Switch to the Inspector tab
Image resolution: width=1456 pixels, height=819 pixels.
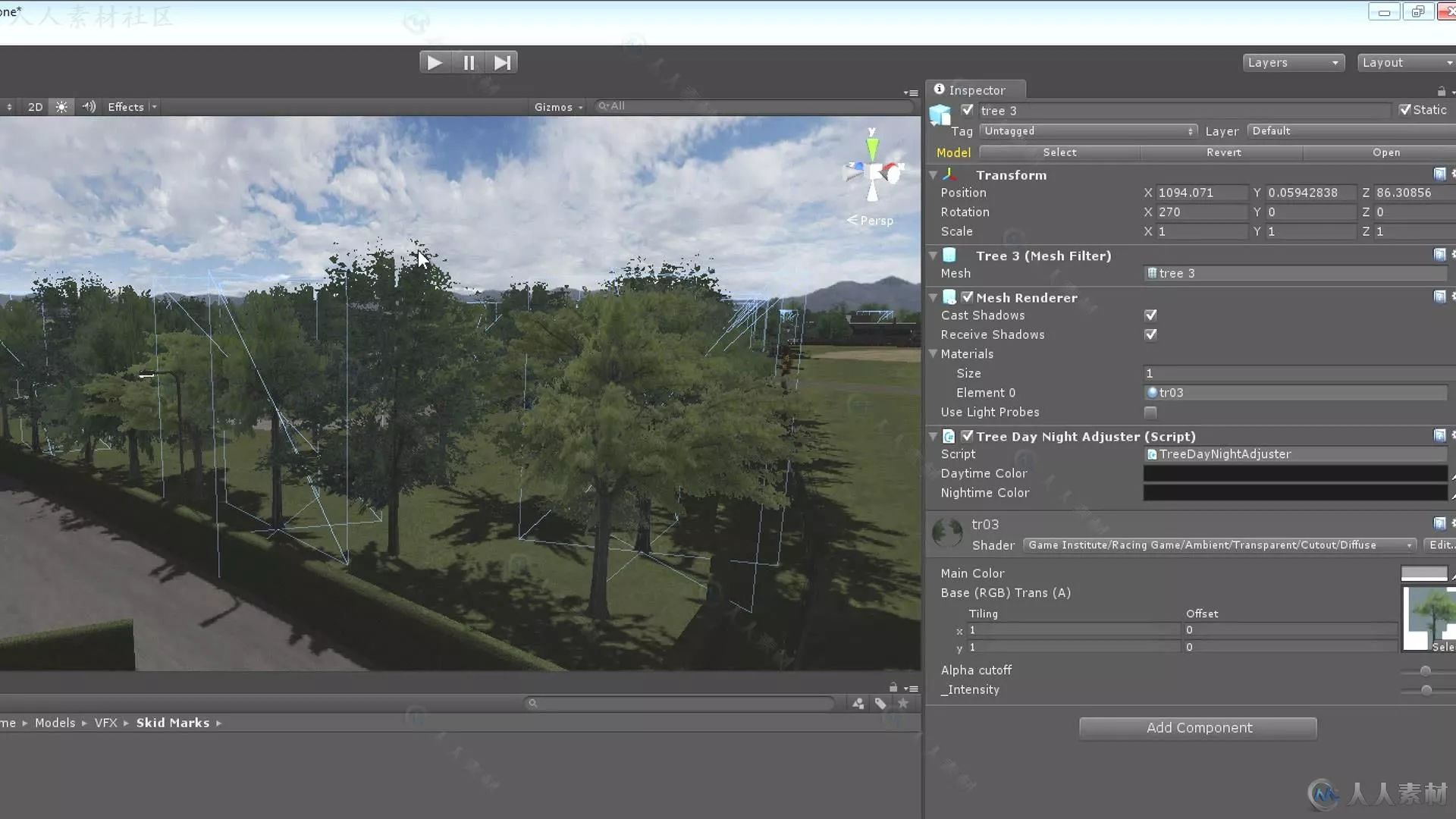[x=976, y=89]
